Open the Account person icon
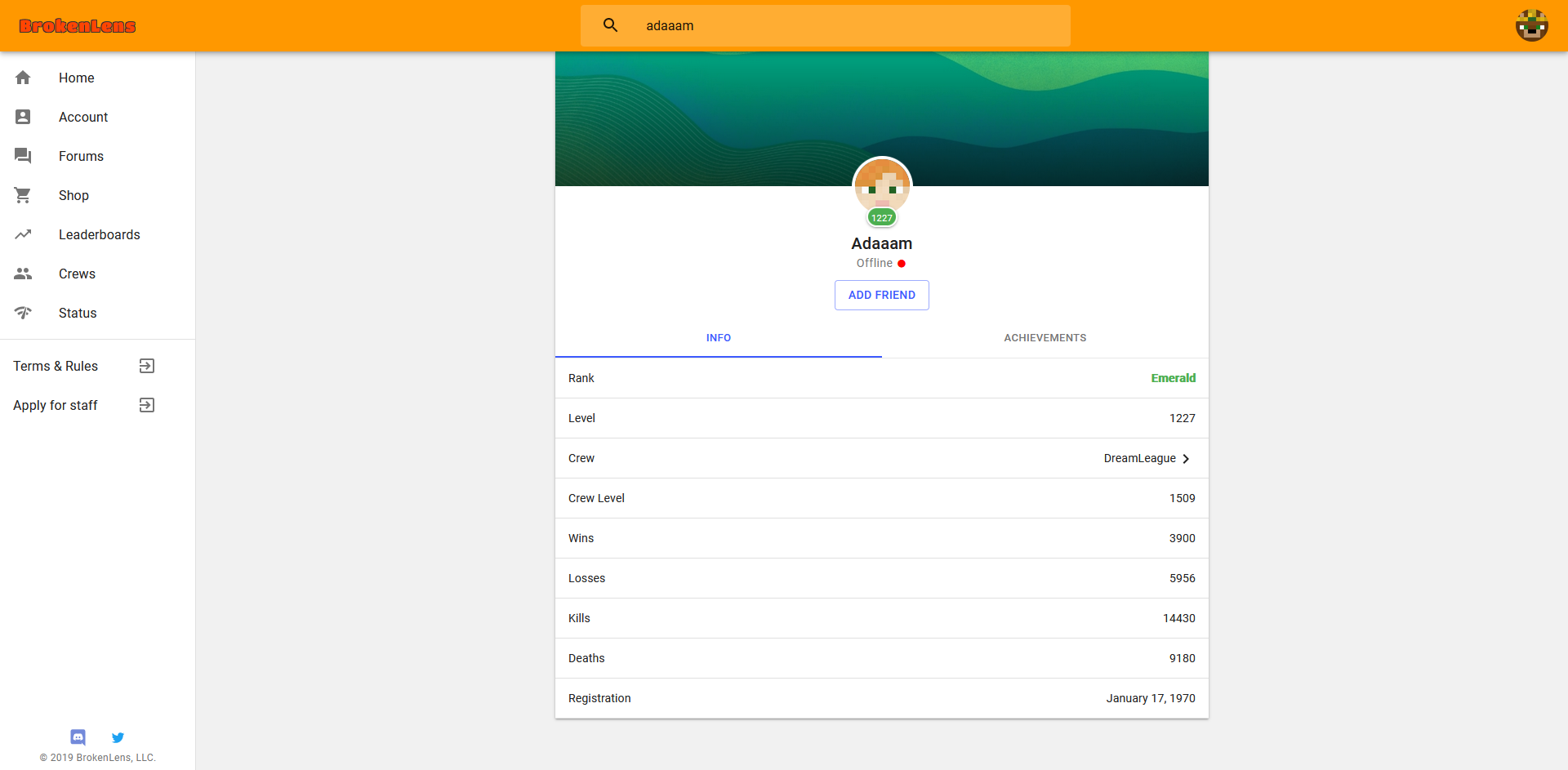 click(23, 117)
